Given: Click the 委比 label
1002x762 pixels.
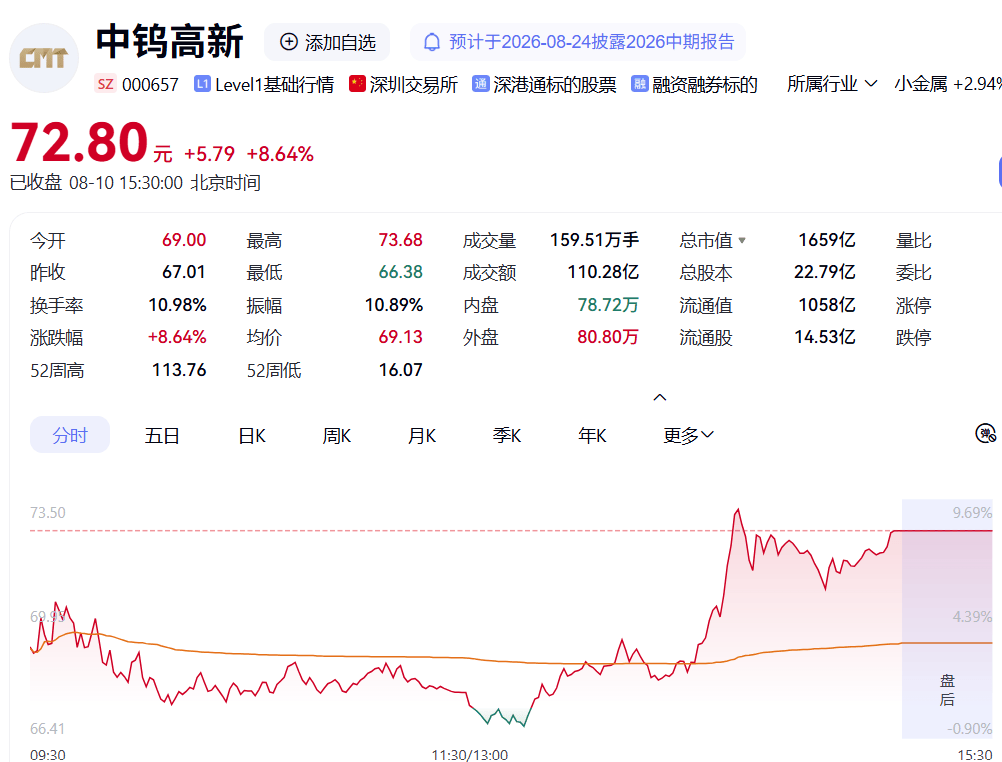Looking at the screenshot, I should point(914,273).
